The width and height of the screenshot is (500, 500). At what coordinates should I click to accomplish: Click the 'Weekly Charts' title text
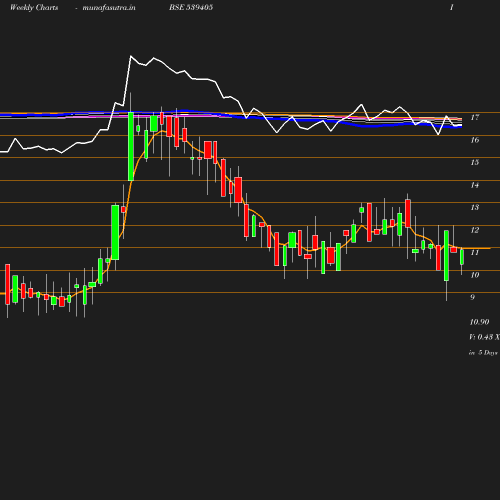point(34,7)
